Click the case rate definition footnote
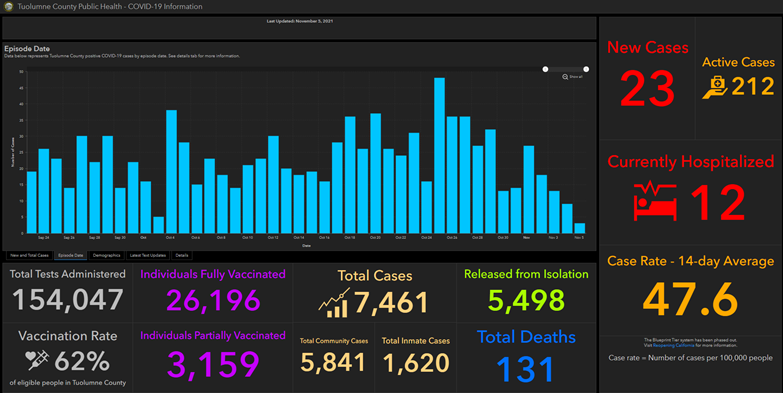Image resolution: width=783 pixels, height=393 pixels. click(x=690, y=358)
